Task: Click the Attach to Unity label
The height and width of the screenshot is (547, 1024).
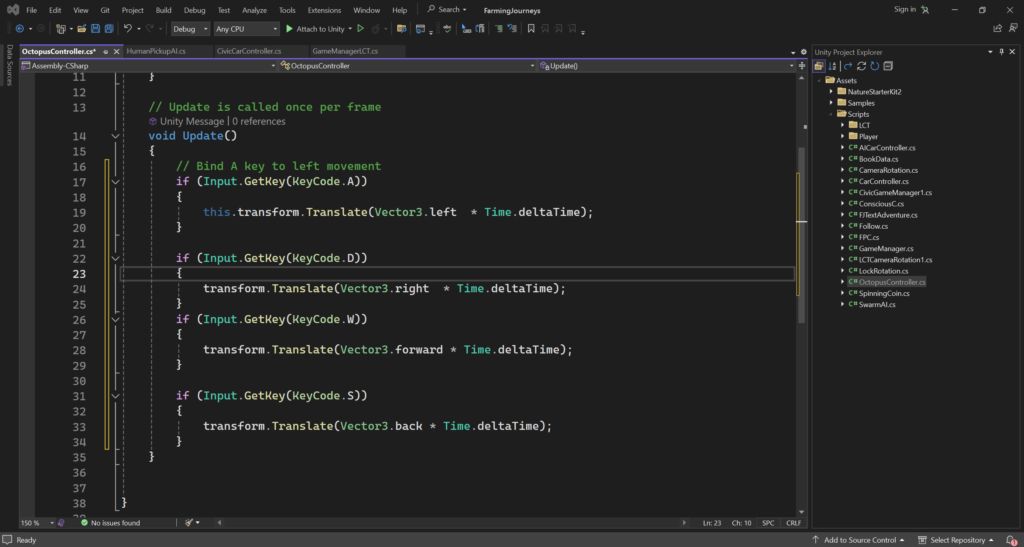Action: (320, 29)
